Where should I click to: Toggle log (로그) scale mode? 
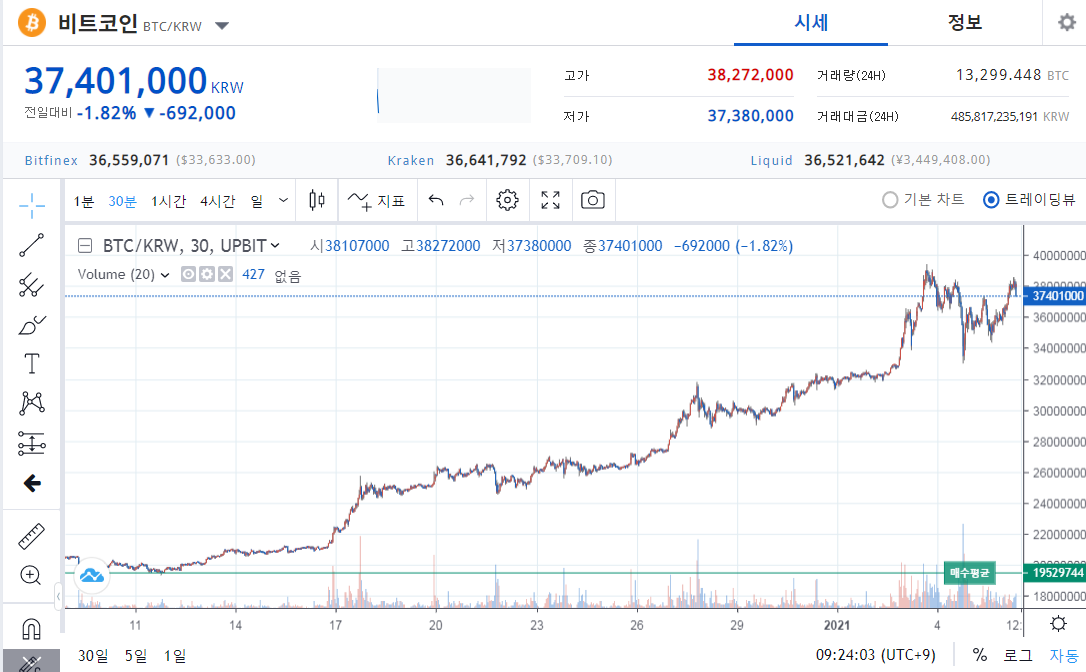pyautogui.click(x=1018, y=655)
